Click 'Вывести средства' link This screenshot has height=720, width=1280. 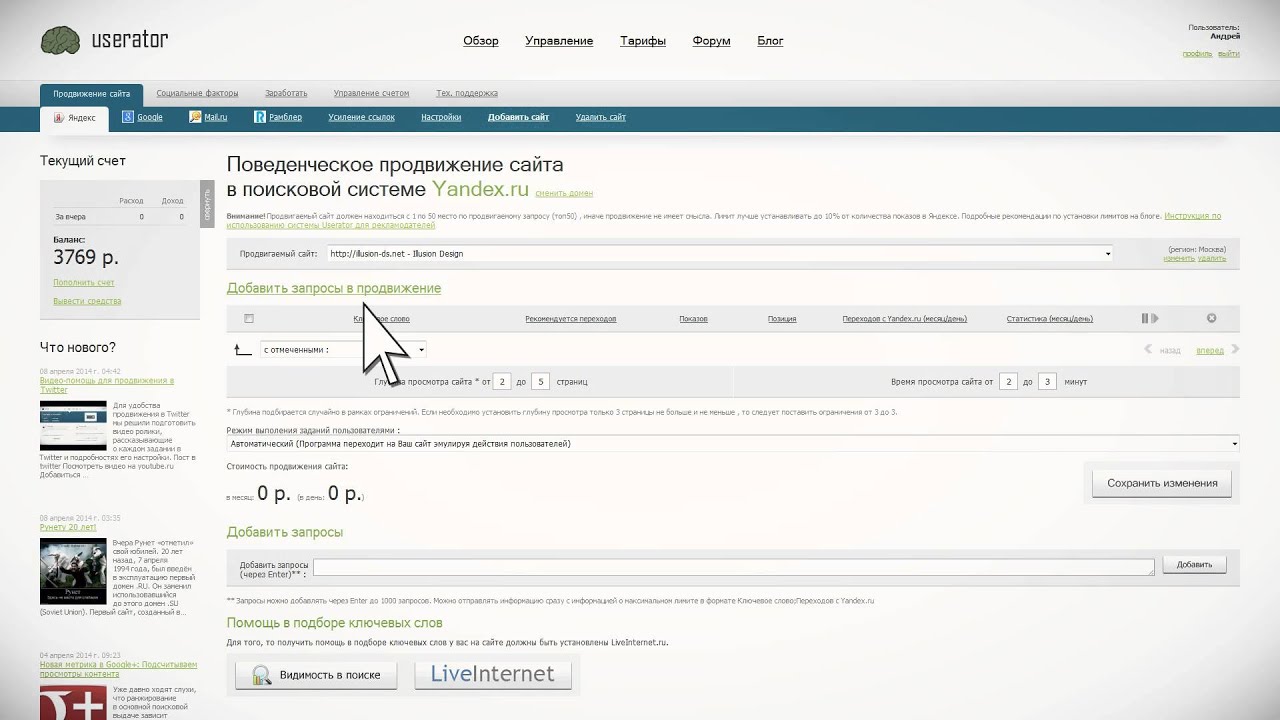click(x=87, y=301)
